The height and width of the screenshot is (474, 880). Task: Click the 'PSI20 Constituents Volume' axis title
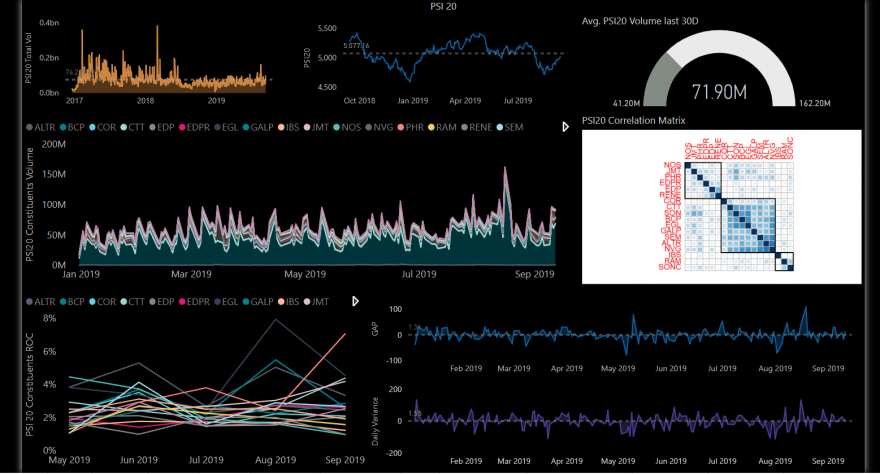[x=30, y=205]
